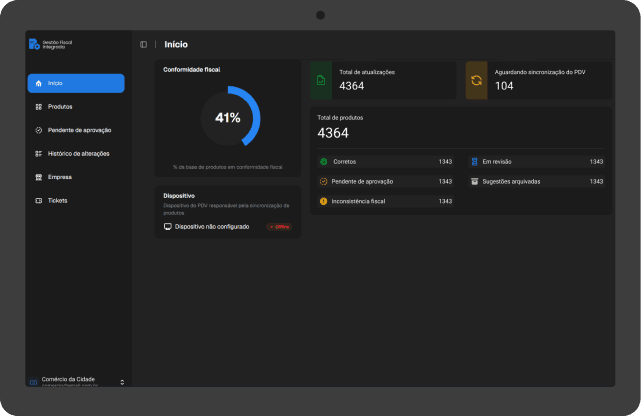Click the yellow warning icon beside Inconsistência fiscal
641x416 pixels.
coord(323,201)
